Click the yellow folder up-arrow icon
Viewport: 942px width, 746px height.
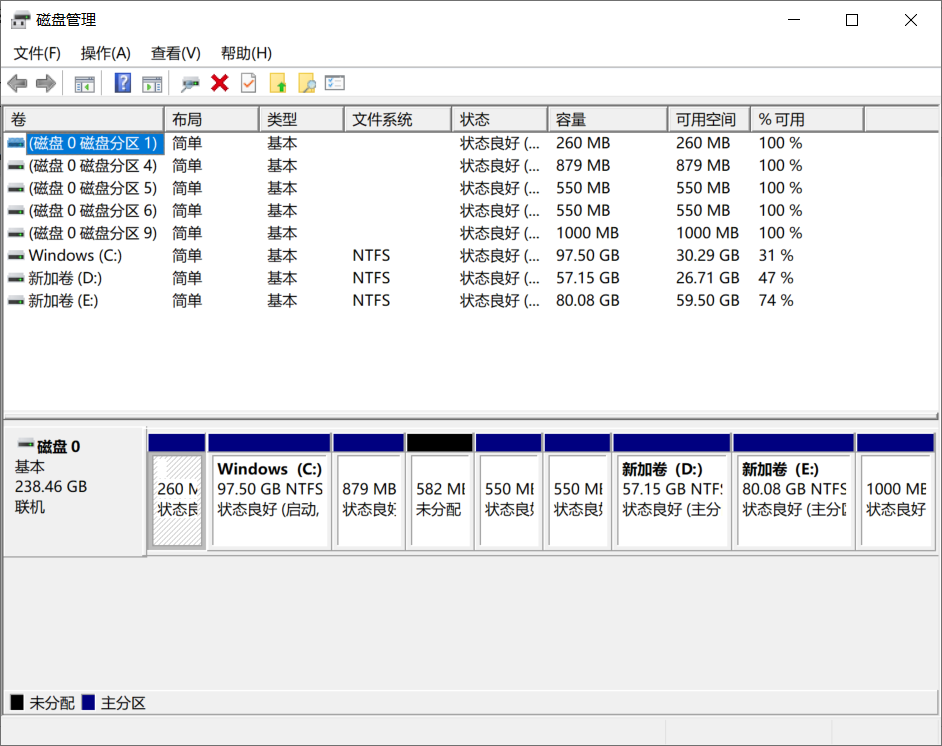coord(278,83)
